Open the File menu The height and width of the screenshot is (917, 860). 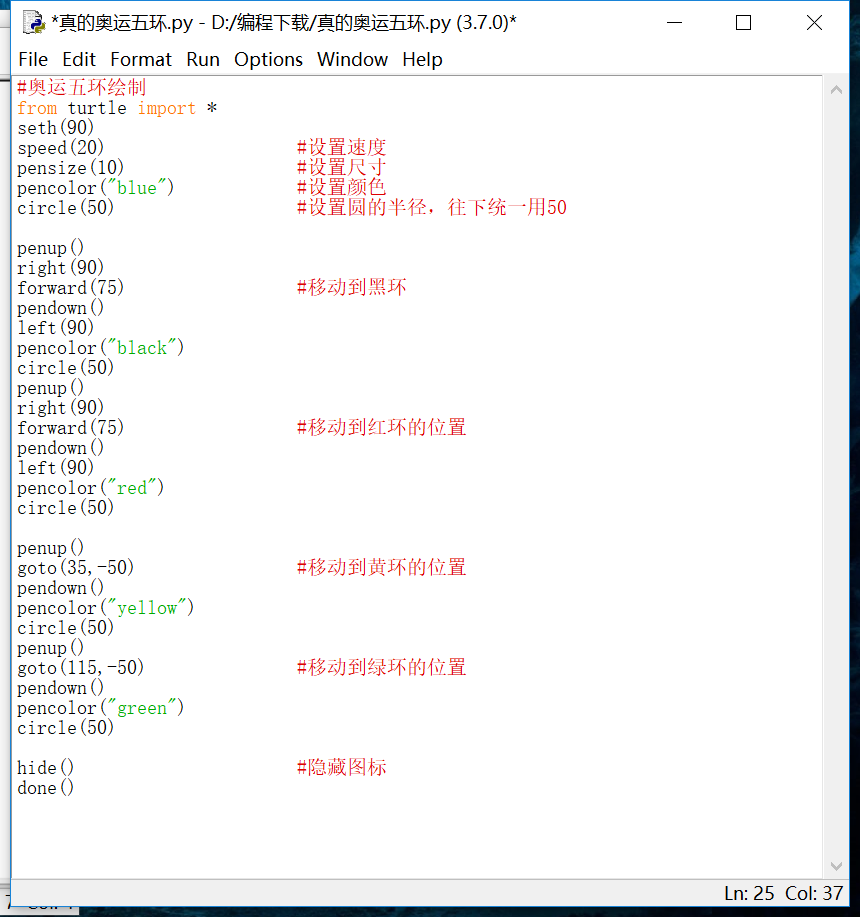click(33, 60)
